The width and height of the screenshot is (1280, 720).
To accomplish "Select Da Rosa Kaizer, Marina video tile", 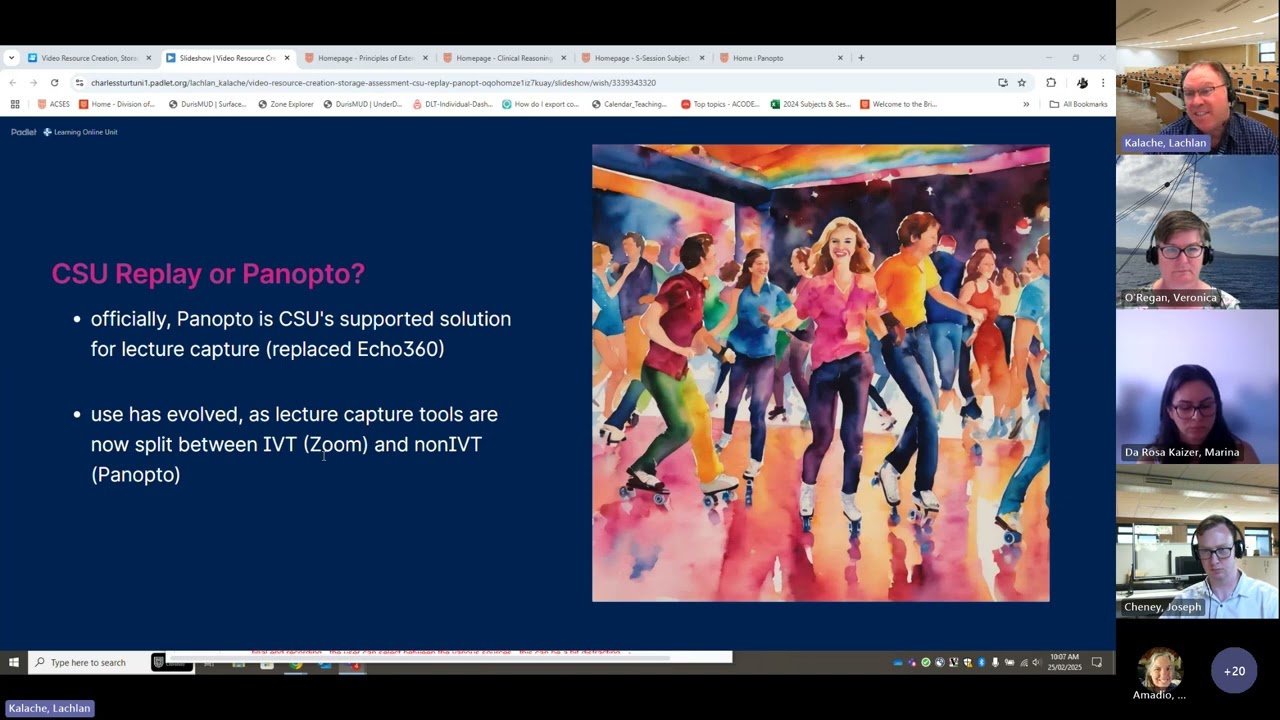I will click(1198, 387).
